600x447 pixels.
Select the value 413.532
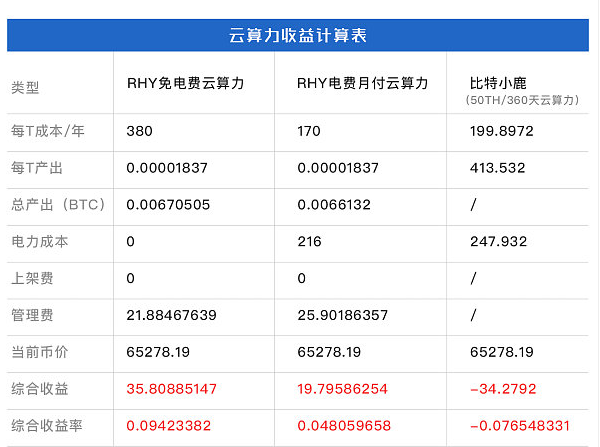(x=497, y=168)
